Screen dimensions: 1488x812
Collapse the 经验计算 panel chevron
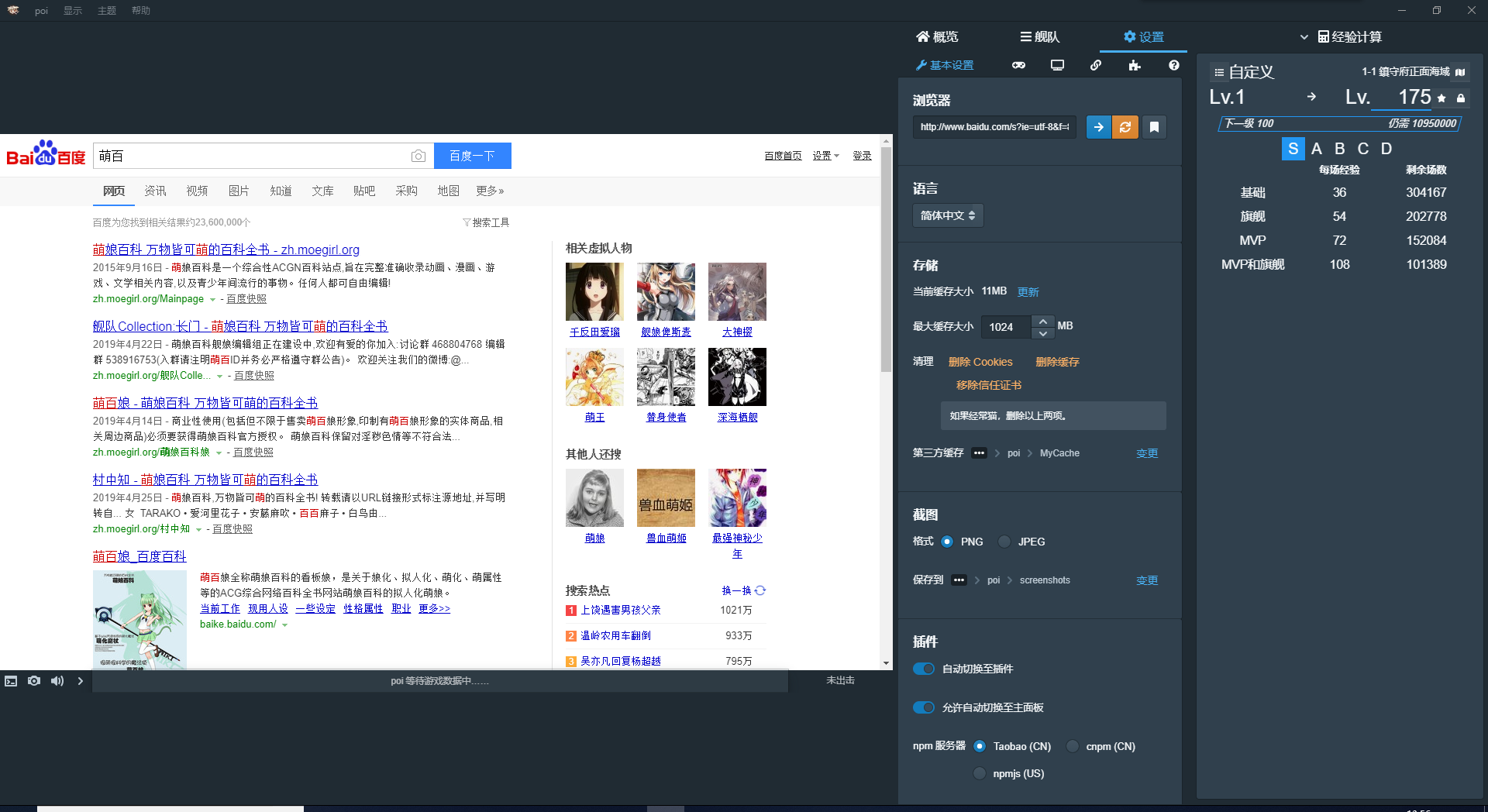click(x=1304, y=36)
